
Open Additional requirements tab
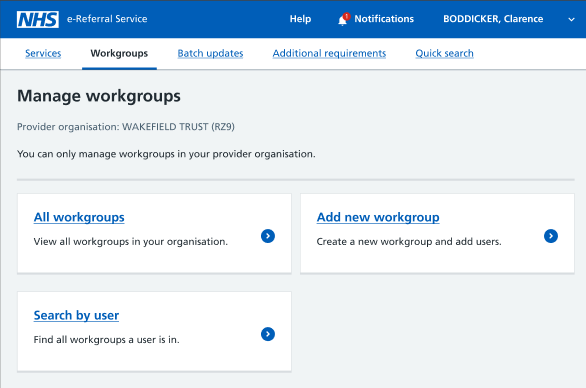point(329,53)
